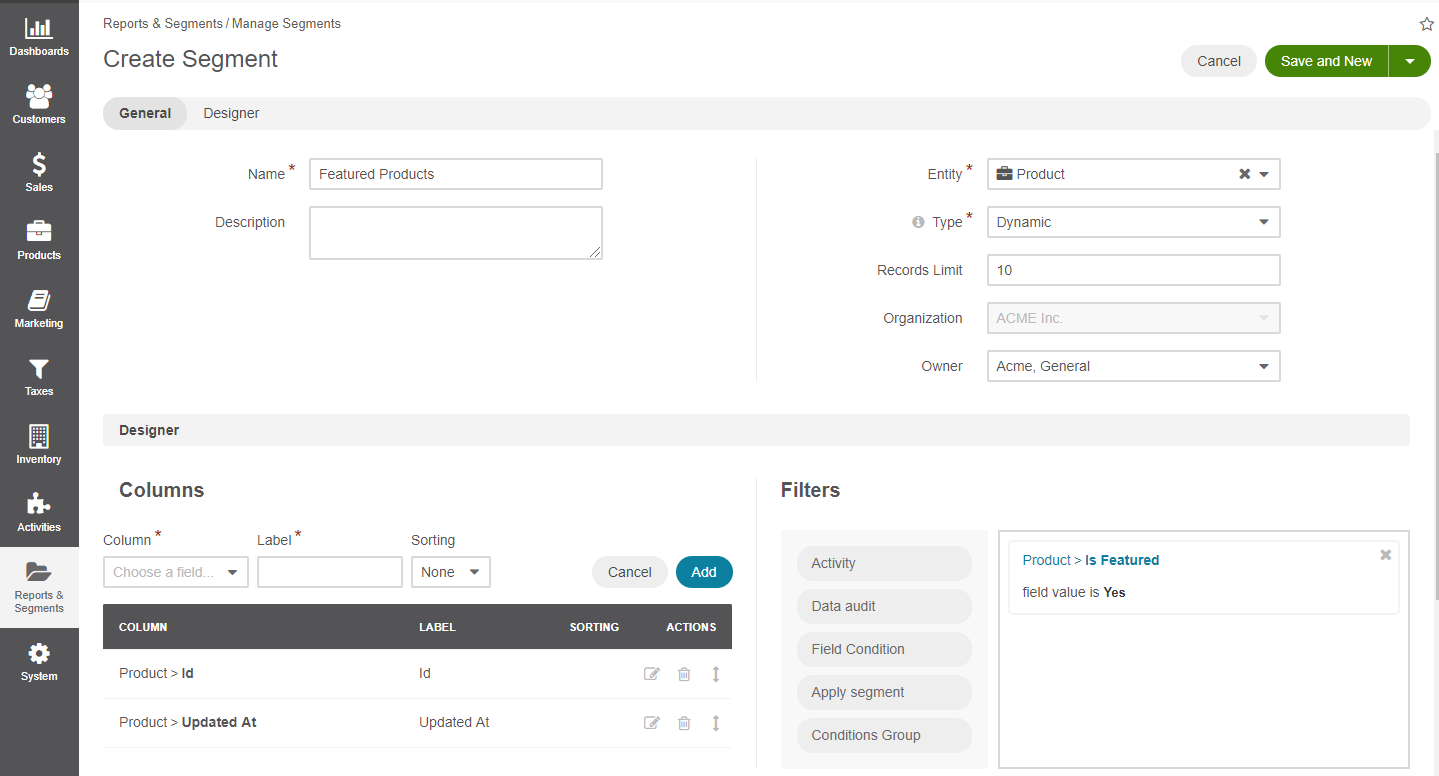Viewport: 1439px width, 776px height.
Task: Switch to the Designer tab
Action: click(231, 113)
